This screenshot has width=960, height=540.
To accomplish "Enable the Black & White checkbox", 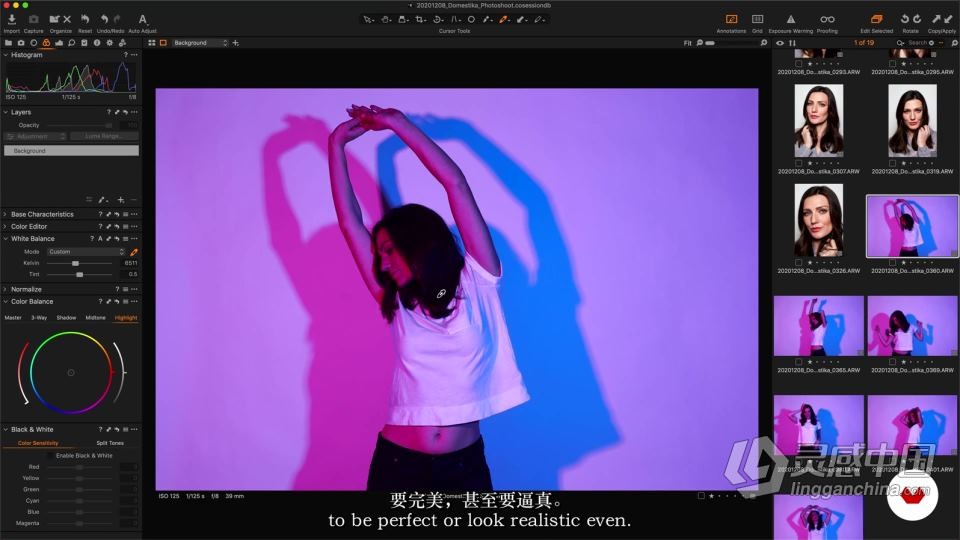I will click(50, 456).
